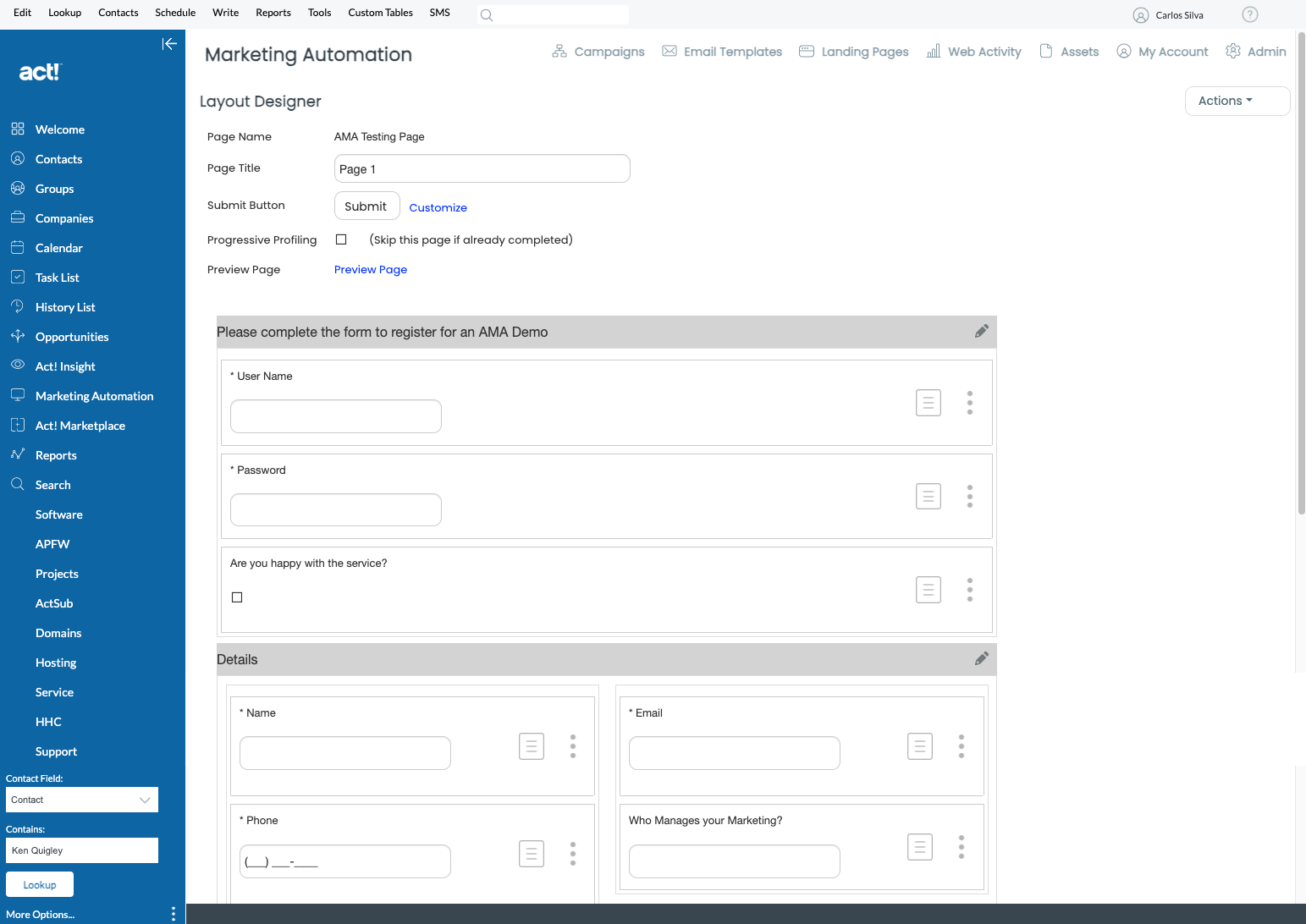The height and width of the screenshot is (924, 1306).
Task: Open Calendar in the sidebar
Action: [59, 248]
